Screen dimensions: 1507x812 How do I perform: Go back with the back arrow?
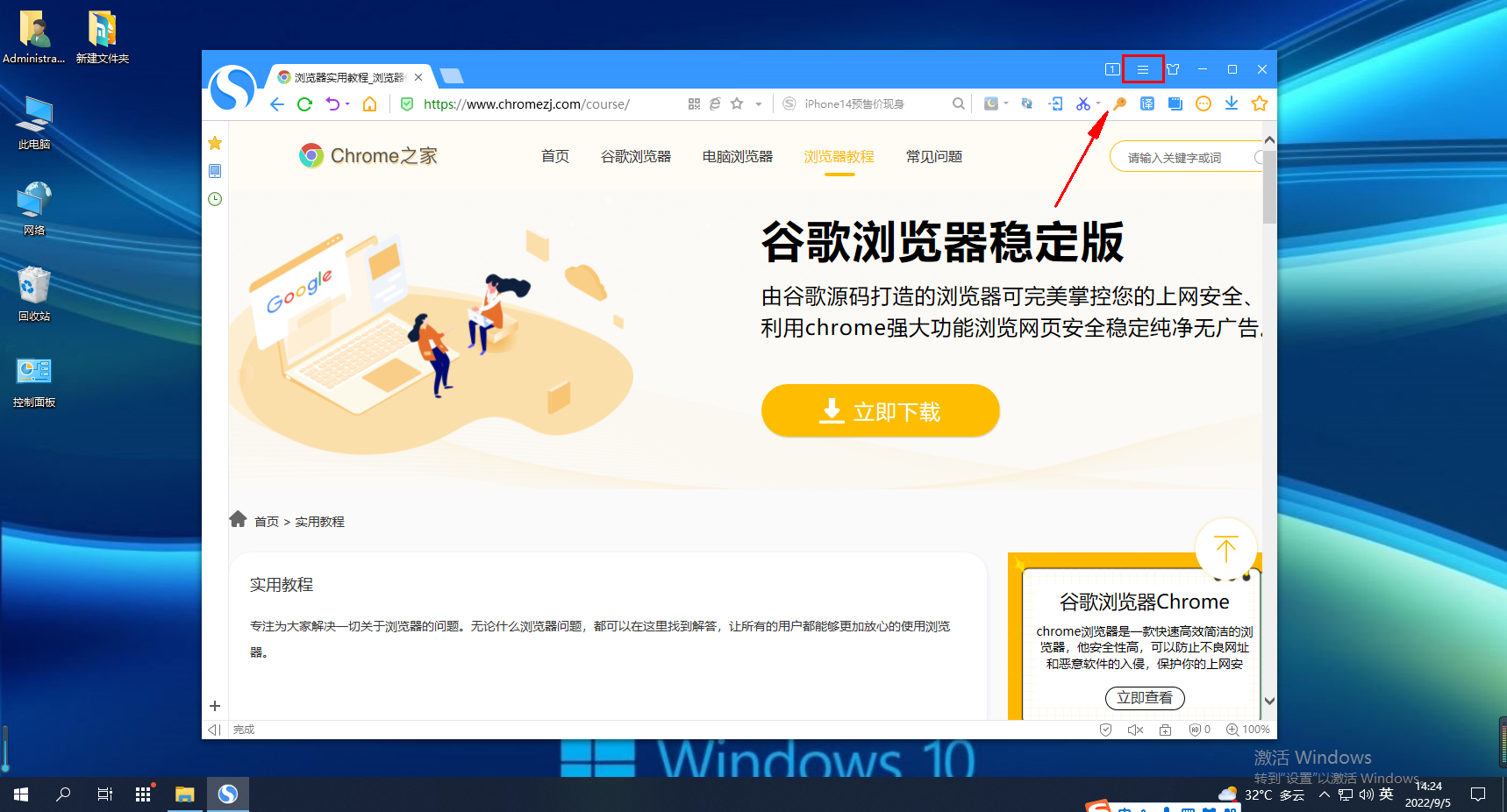[277, 104]
